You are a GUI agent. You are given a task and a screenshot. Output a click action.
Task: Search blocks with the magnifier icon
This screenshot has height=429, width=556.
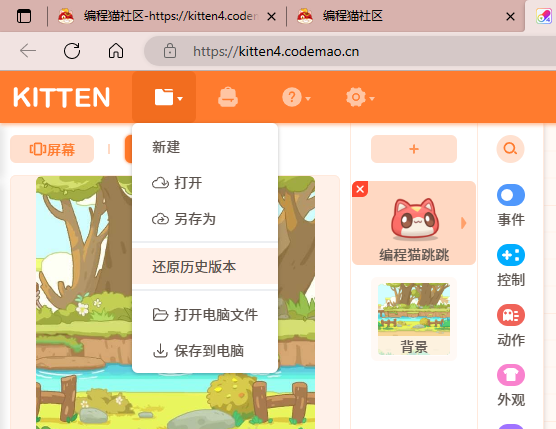pyautogui.click(x=510, y=149)
